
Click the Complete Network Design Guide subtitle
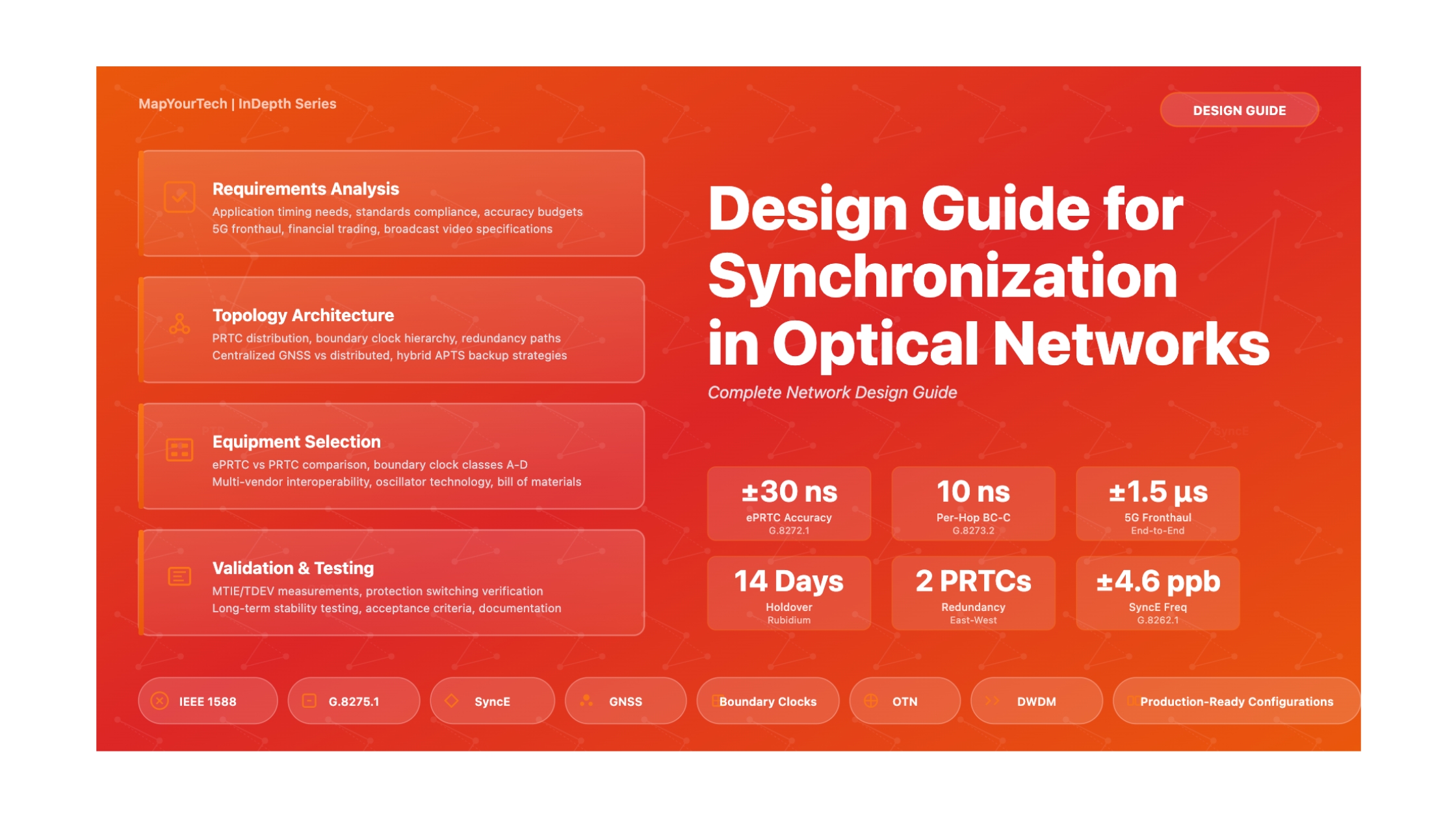tap(832, 393)
